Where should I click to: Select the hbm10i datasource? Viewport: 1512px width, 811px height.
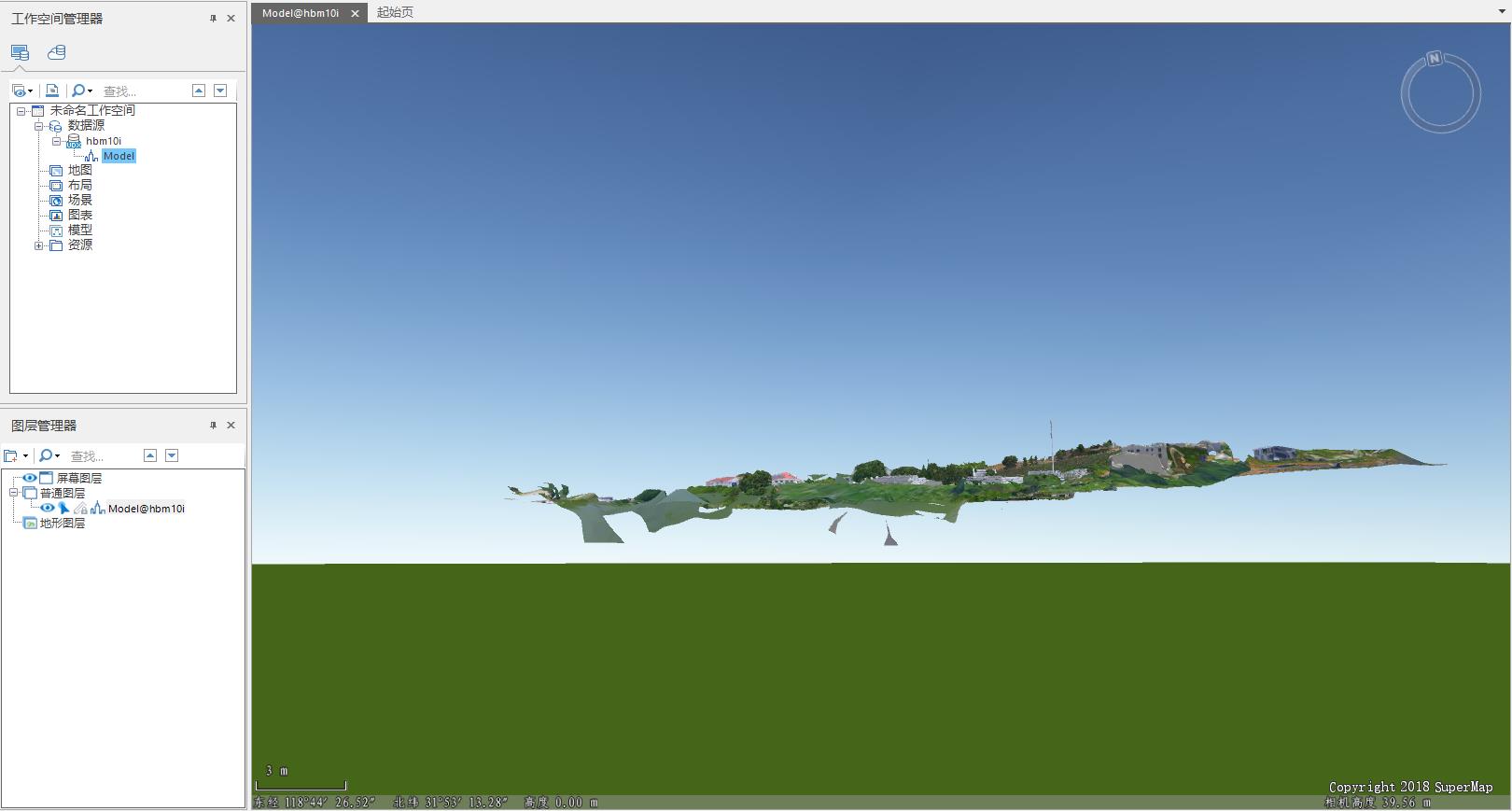pyautogui.click(x=104, y=141)
